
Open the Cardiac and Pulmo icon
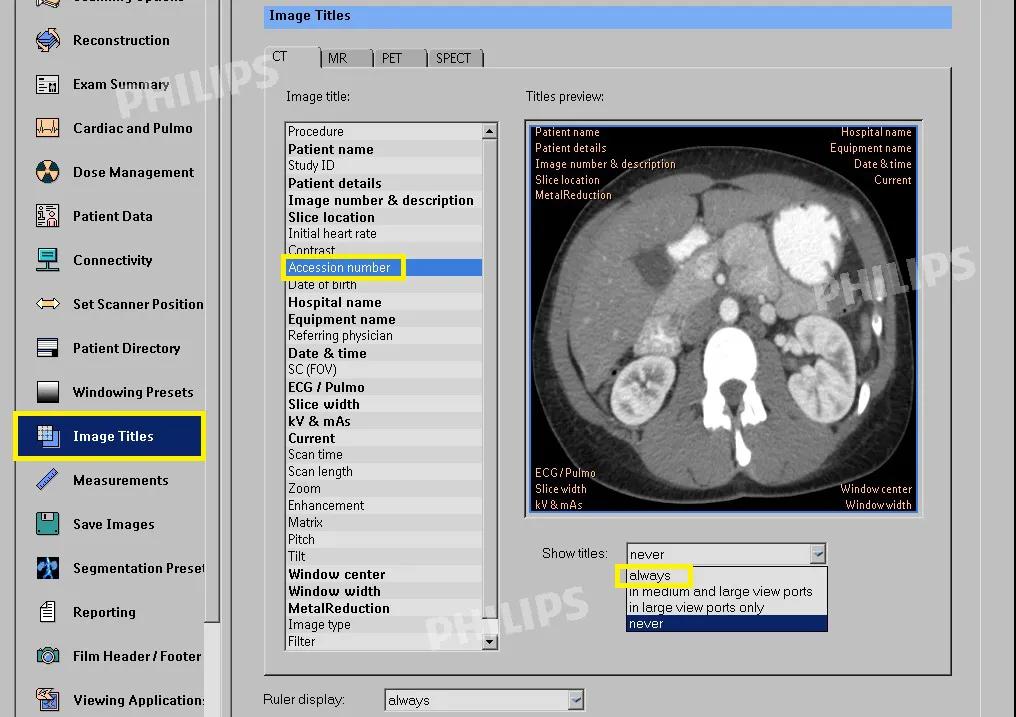point(47,129)
